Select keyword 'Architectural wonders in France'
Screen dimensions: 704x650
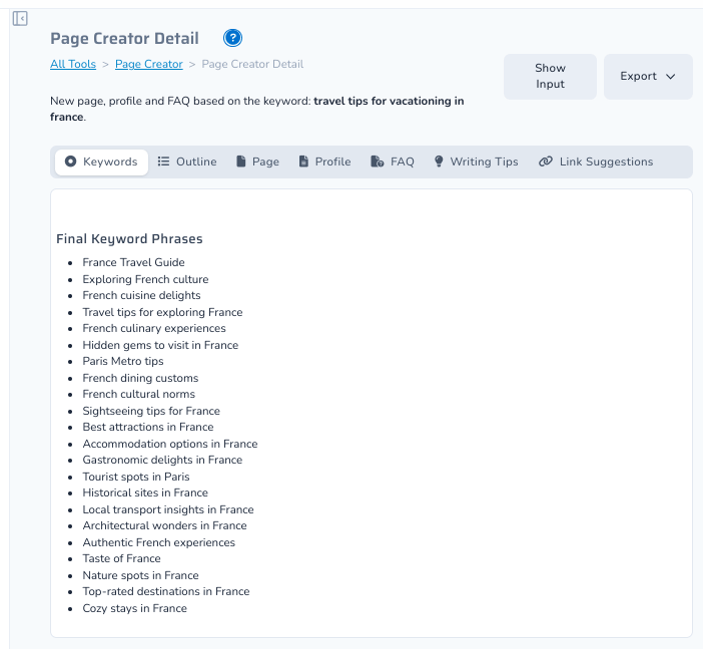pyautogui.click(x=165, y=526)
